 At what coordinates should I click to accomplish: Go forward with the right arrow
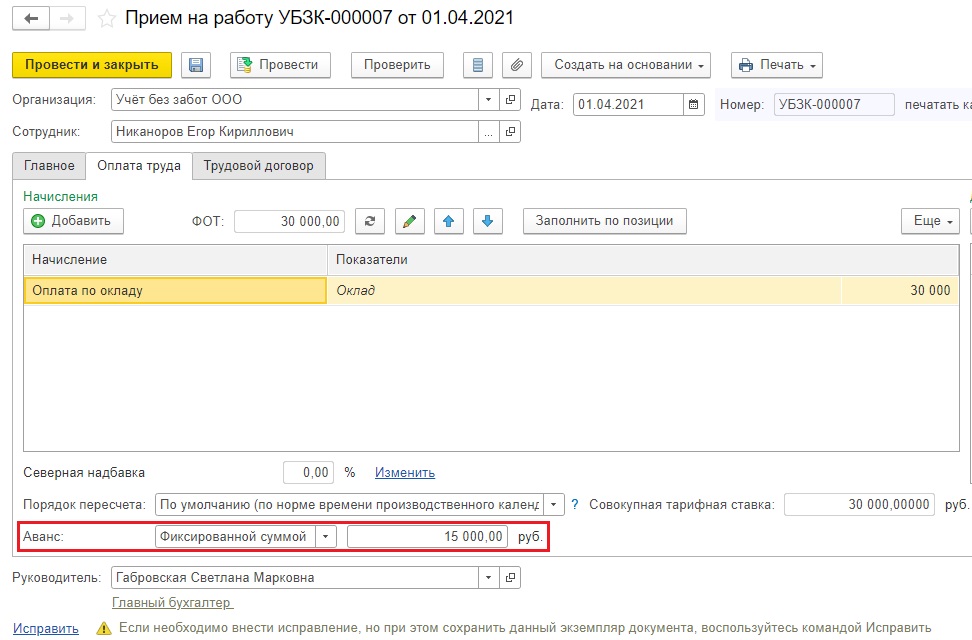68,19
